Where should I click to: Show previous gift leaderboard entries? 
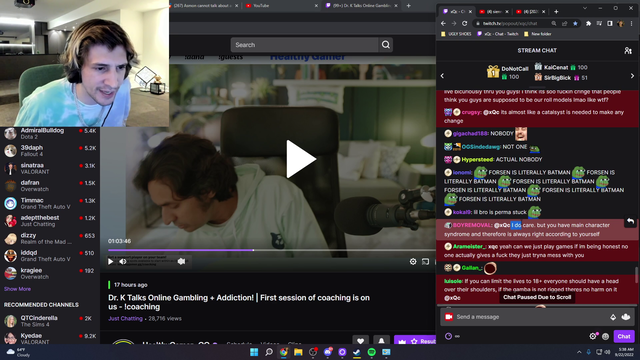442,76
